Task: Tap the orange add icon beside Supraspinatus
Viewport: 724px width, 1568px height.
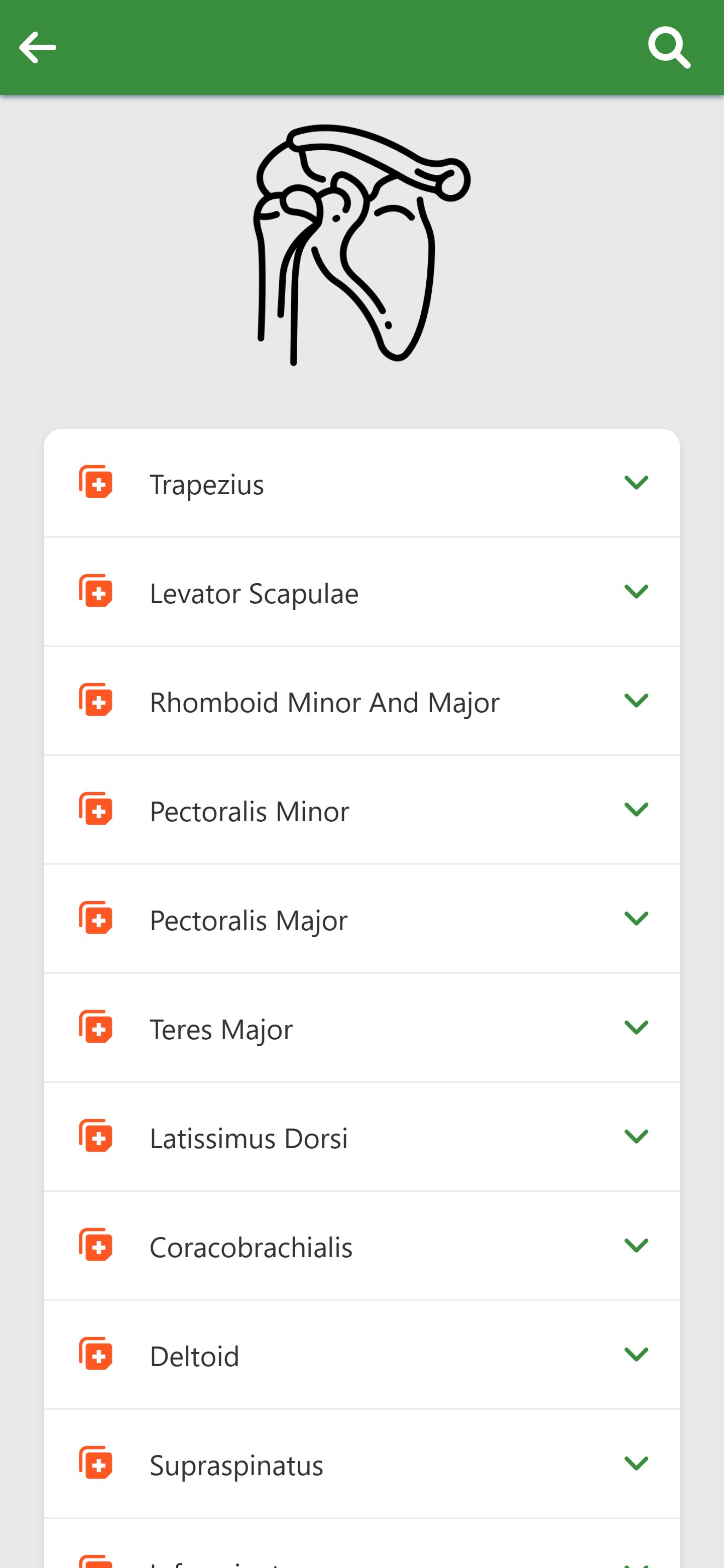Action: 95,1463
